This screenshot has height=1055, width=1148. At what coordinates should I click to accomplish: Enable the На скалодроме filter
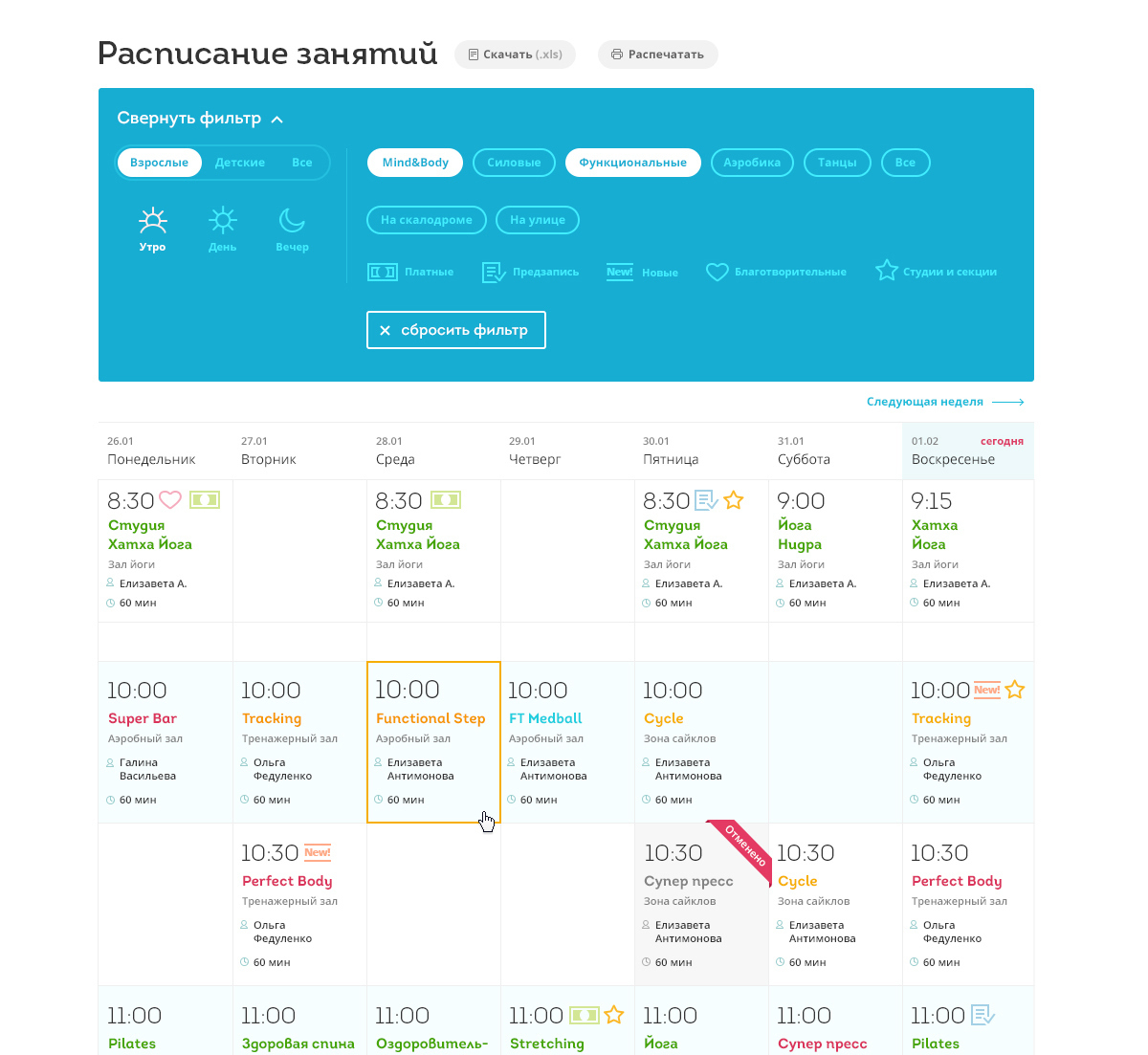point(427,220)
